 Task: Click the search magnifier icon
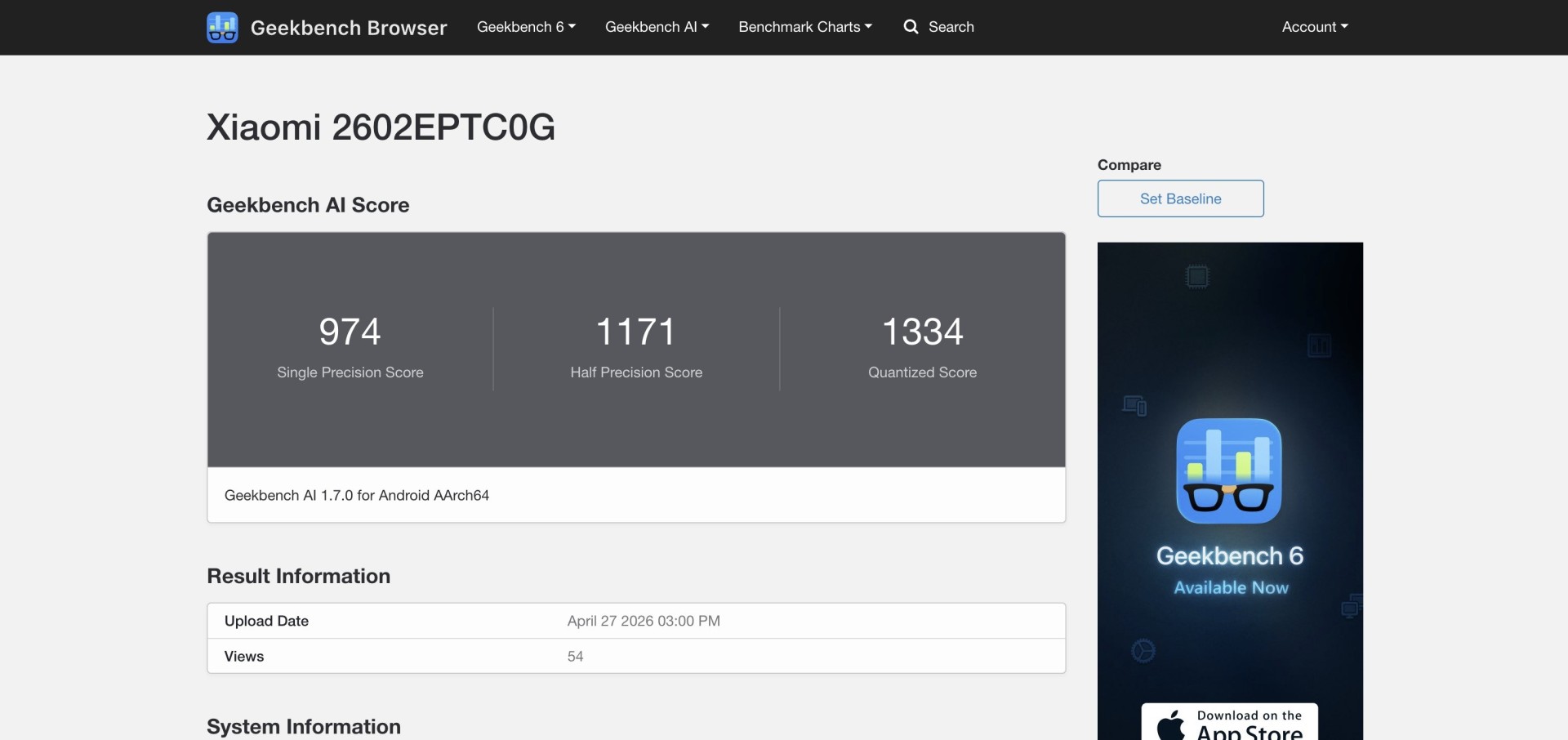click(x=911, y=27)
